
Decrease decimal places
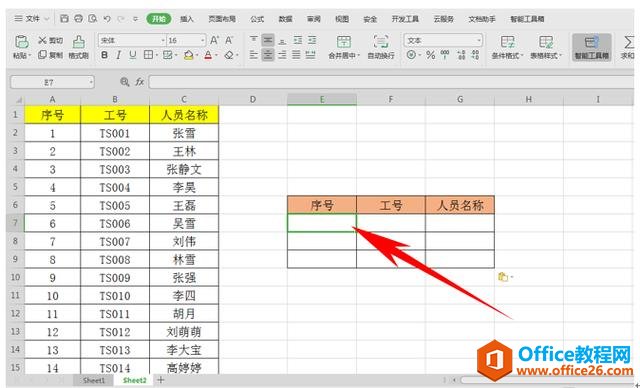click(475, 55)
